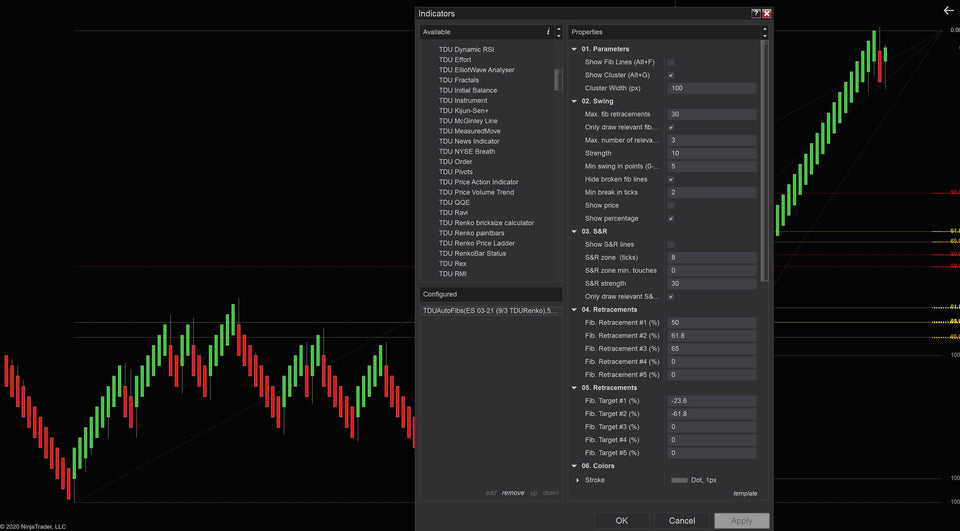Image resolution: width=960 pixels, height=531 pixels.
Task: Collapse the 04. Retracements section
Action: (575, 309)
